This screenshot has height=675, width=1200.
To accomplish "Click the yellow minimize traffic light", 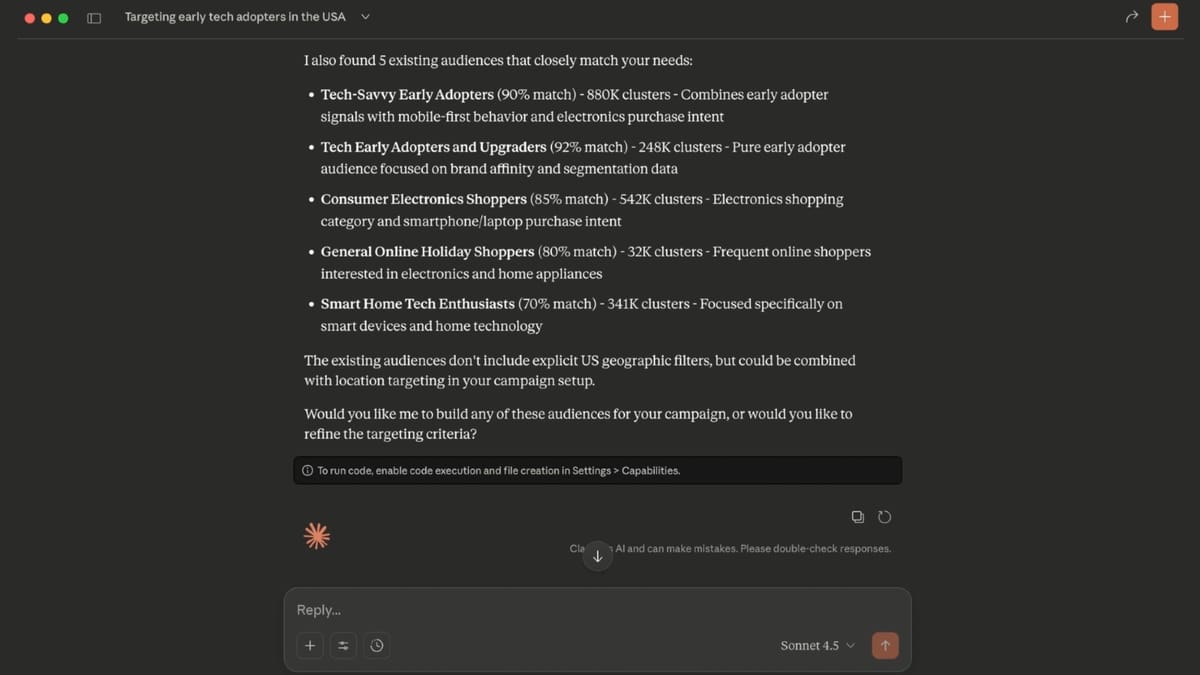I will 45,17.
